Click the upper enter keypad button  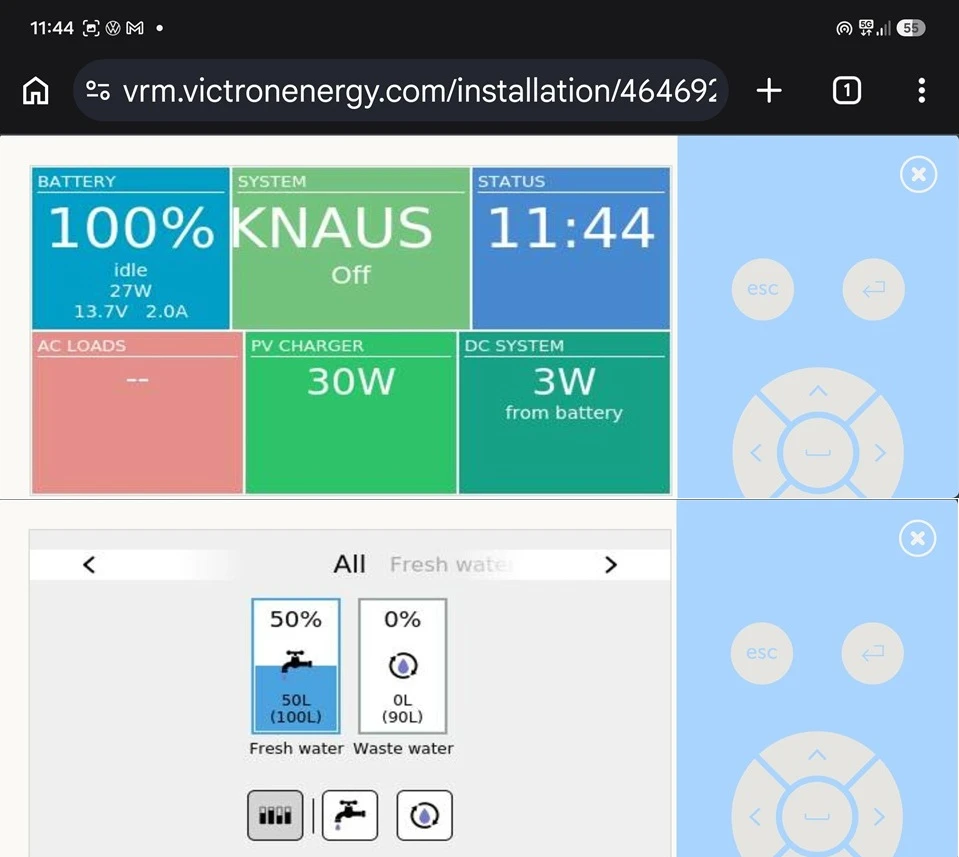(x=873, y=289)
